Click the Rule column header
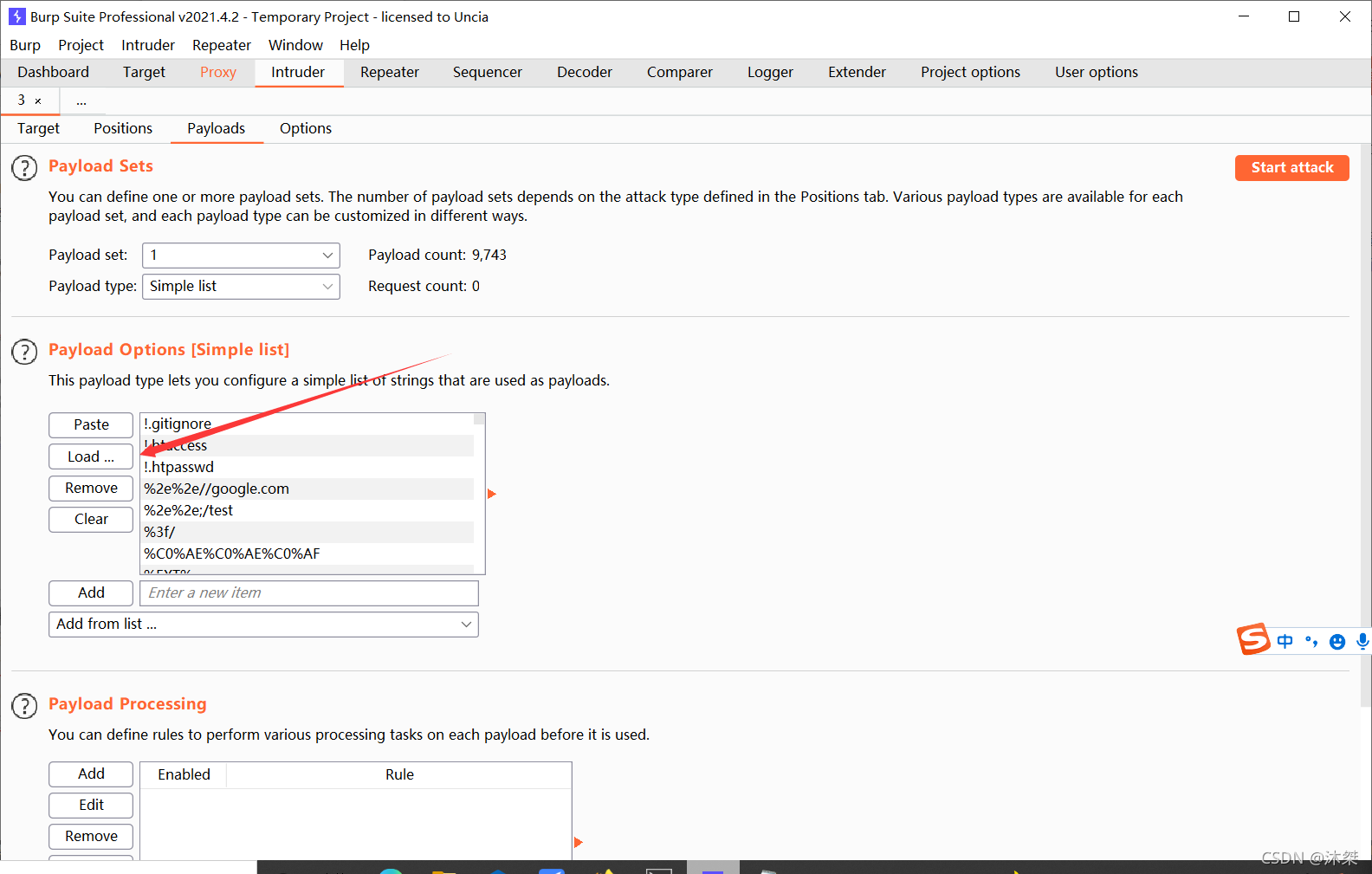This screenshot has height=874, width=1372. click(399, 775)
